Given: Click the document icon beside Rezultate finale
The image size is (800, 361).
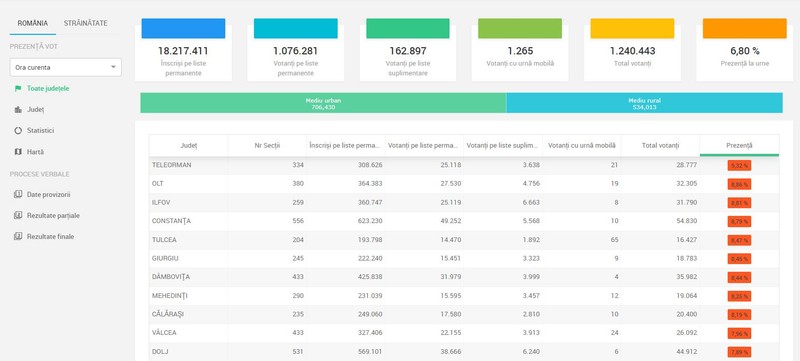Looking at the screenshot, I should [x=18, y=237].
